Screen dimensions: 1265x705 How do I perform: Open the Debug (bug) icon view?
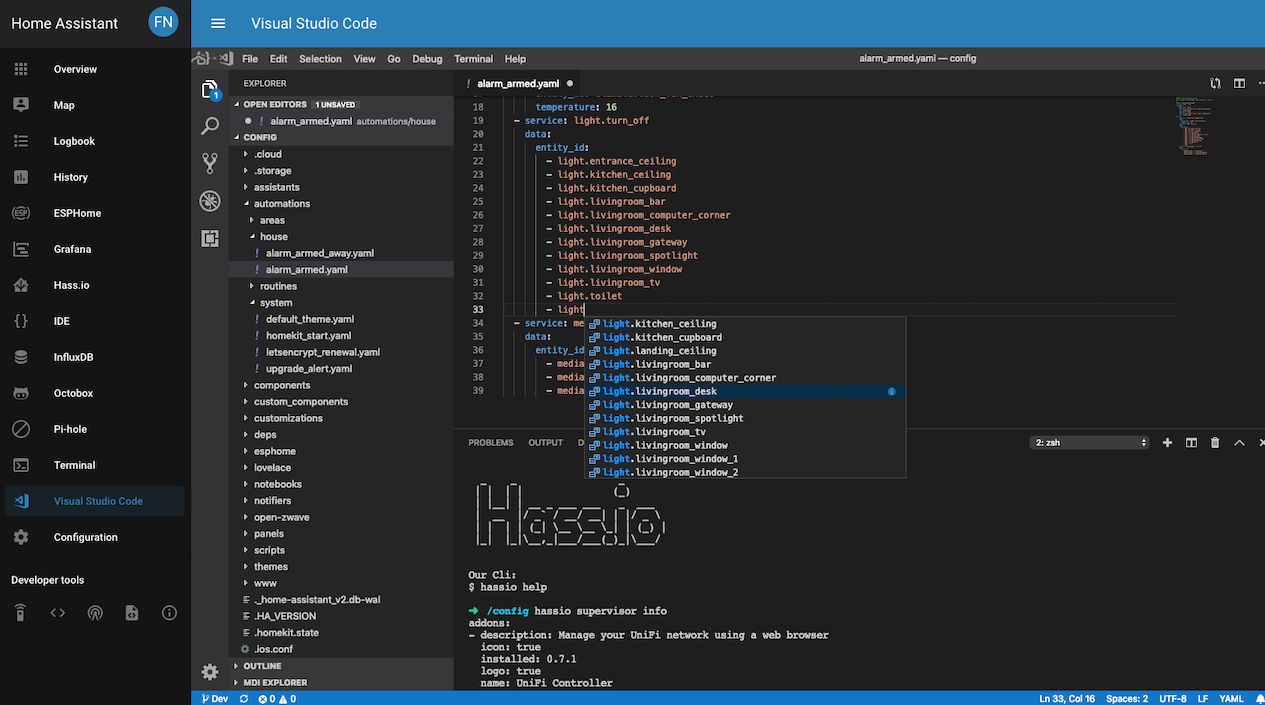(210, 200)
